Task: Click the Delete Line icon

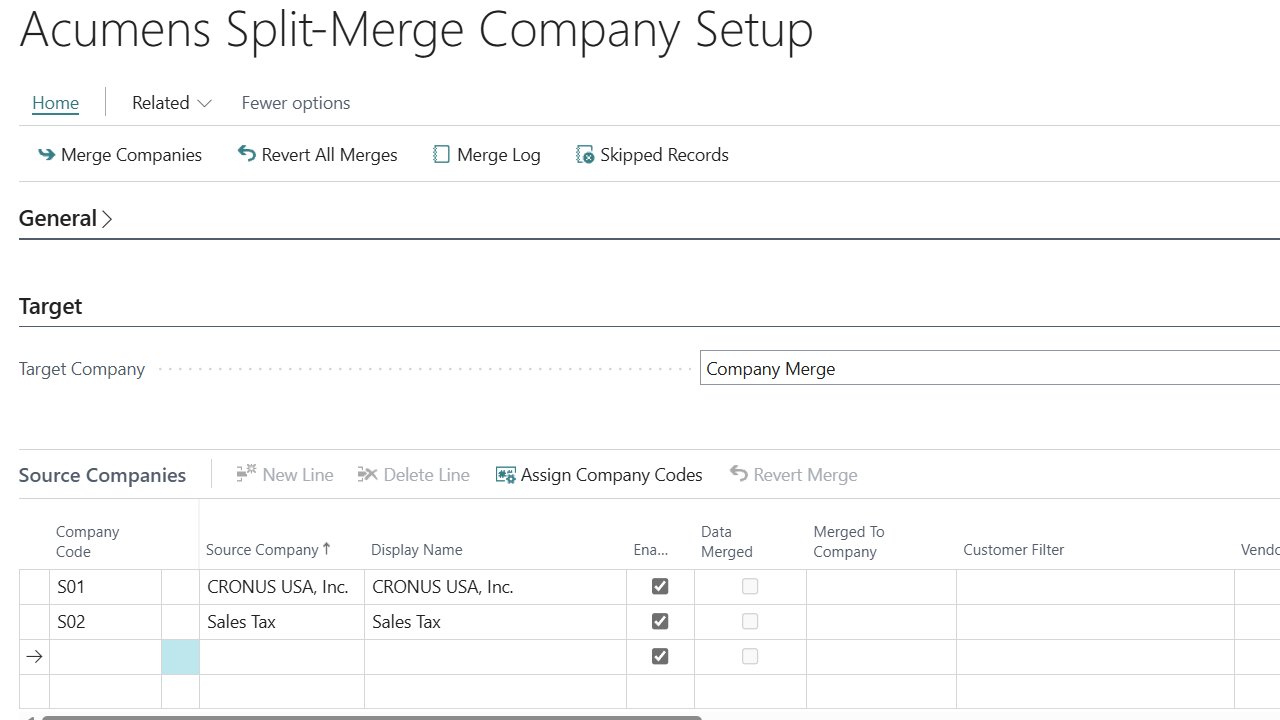Action: tap(367, 474)
